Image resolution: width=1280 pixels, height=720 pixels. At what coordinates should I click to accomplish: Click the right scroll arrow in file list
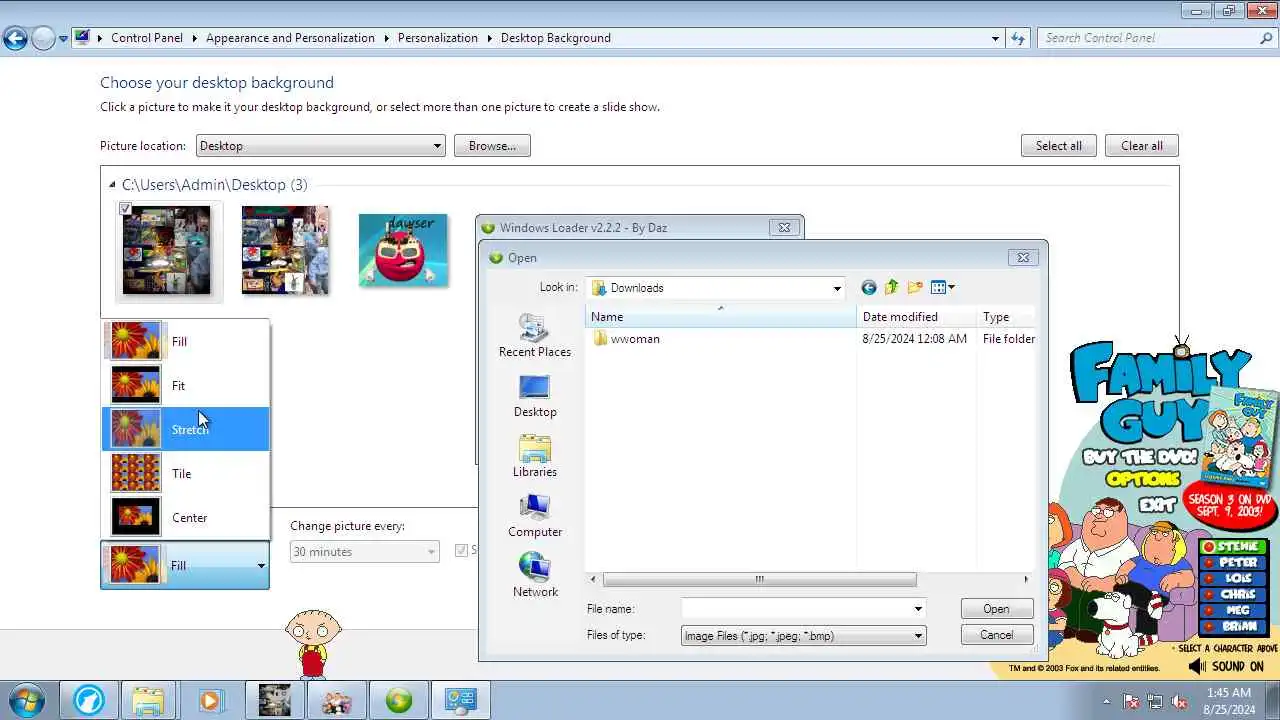(x=1026, y=579)
